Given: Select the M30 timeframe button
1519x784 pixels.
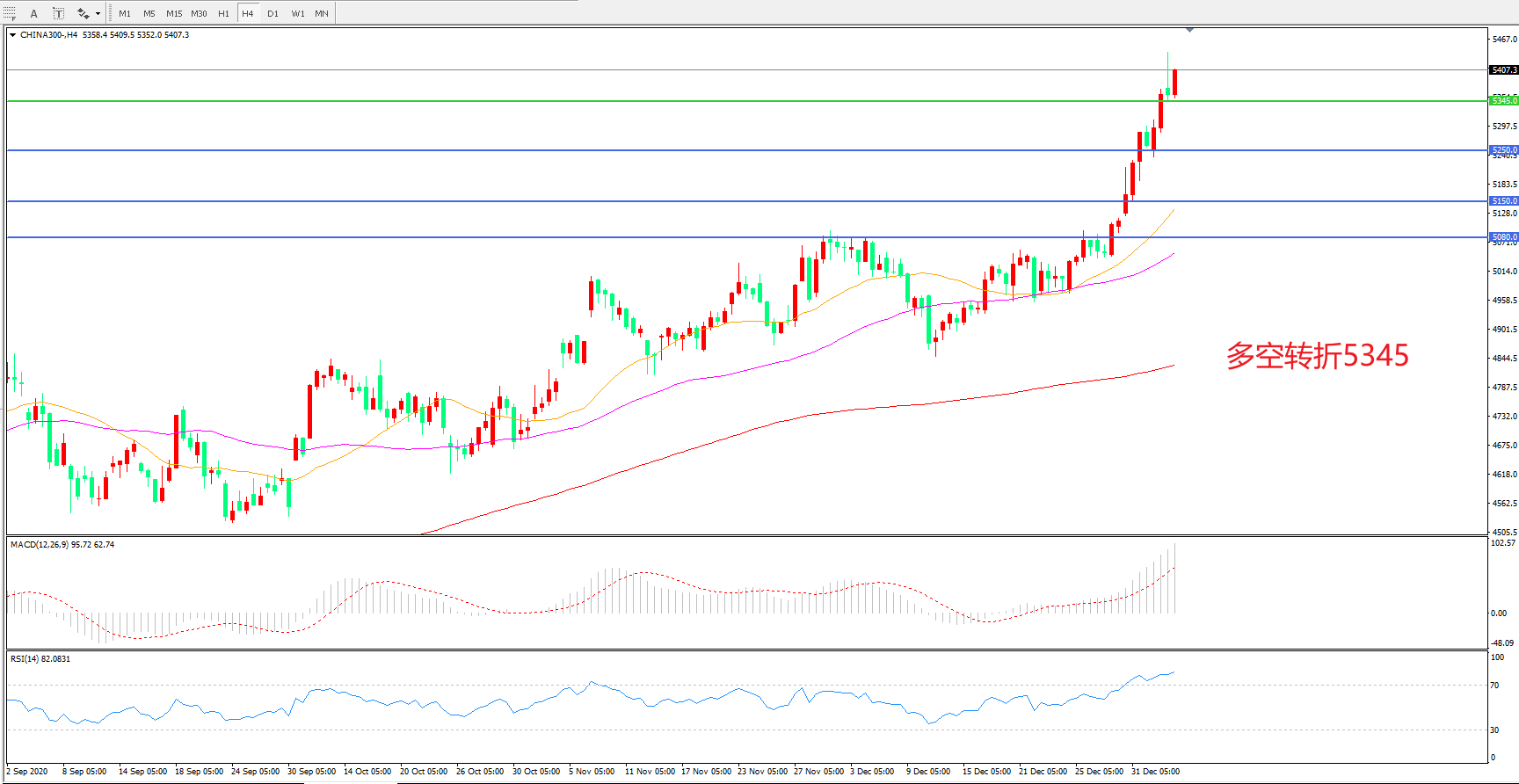Looking at the screenshot, I should [200, 13].
